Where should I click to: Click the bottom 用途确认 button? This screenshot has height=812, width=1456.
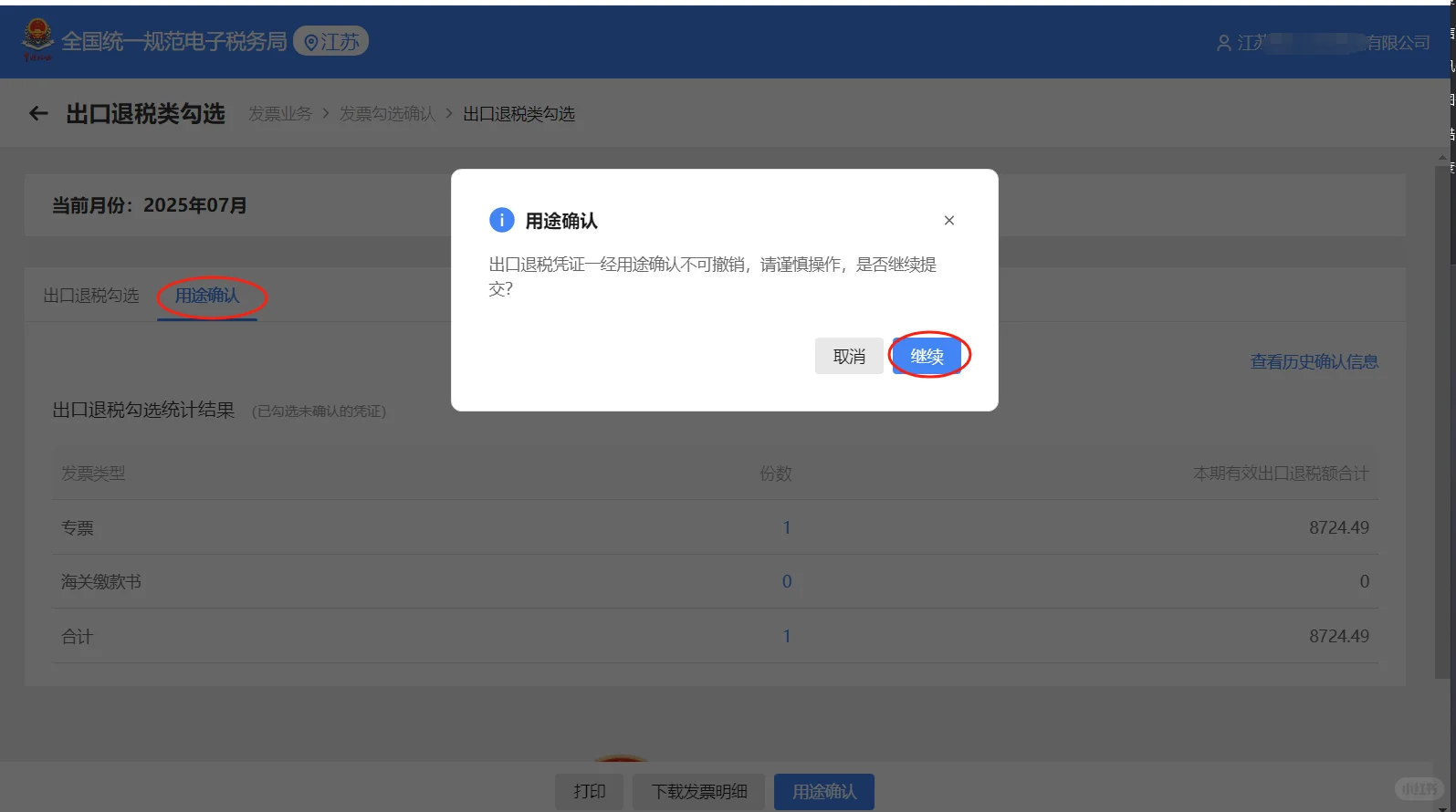824,791
